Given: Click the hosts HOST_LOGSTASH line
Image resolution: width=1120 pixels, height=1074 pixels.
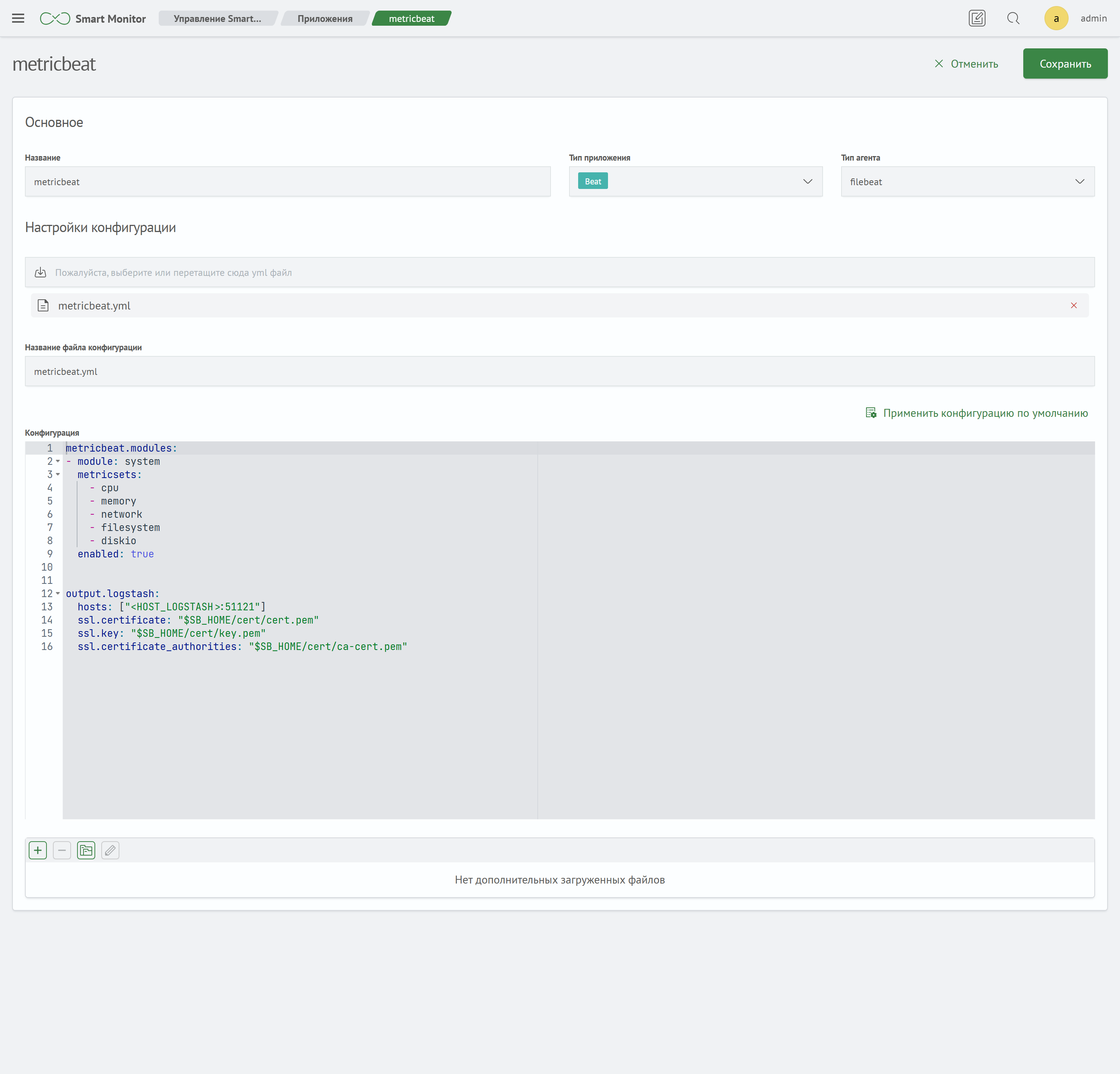Looking at the screenshot, I should [x=172, y=607].
